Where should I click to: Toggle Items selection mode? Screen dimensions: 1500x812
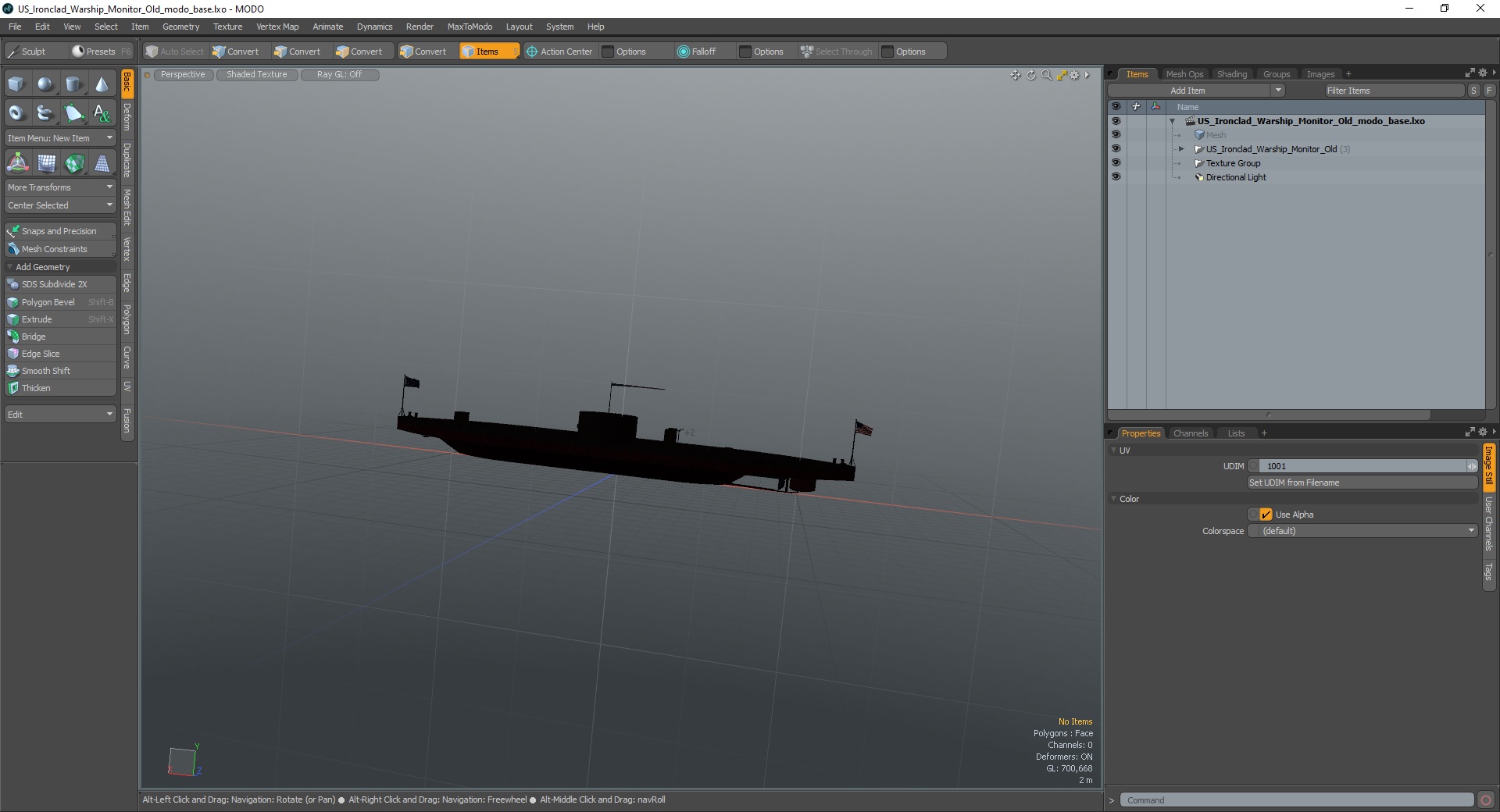[489, 52]
